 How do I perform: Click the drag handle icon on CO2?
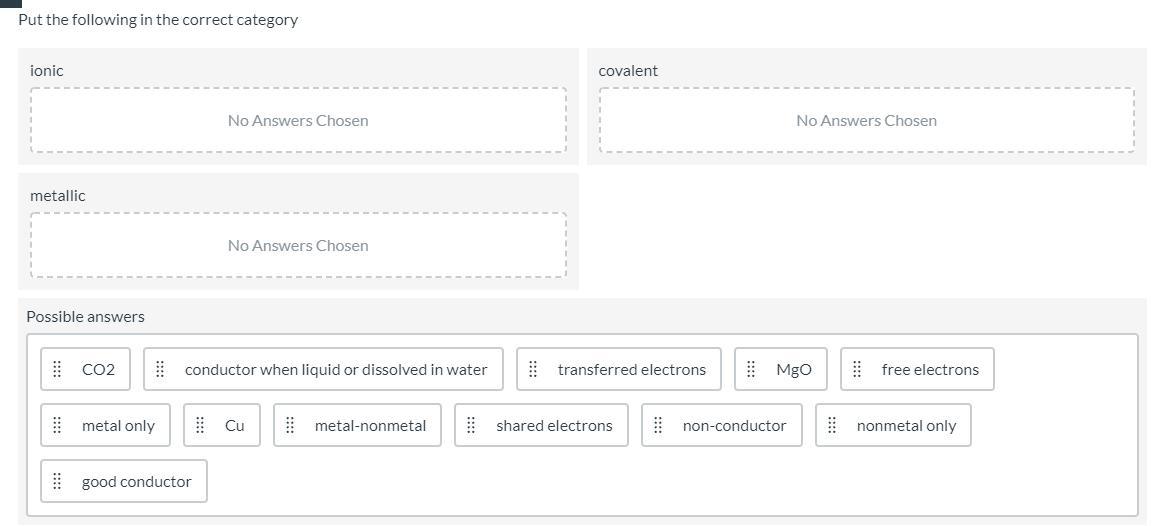click(x=57, y=369)
